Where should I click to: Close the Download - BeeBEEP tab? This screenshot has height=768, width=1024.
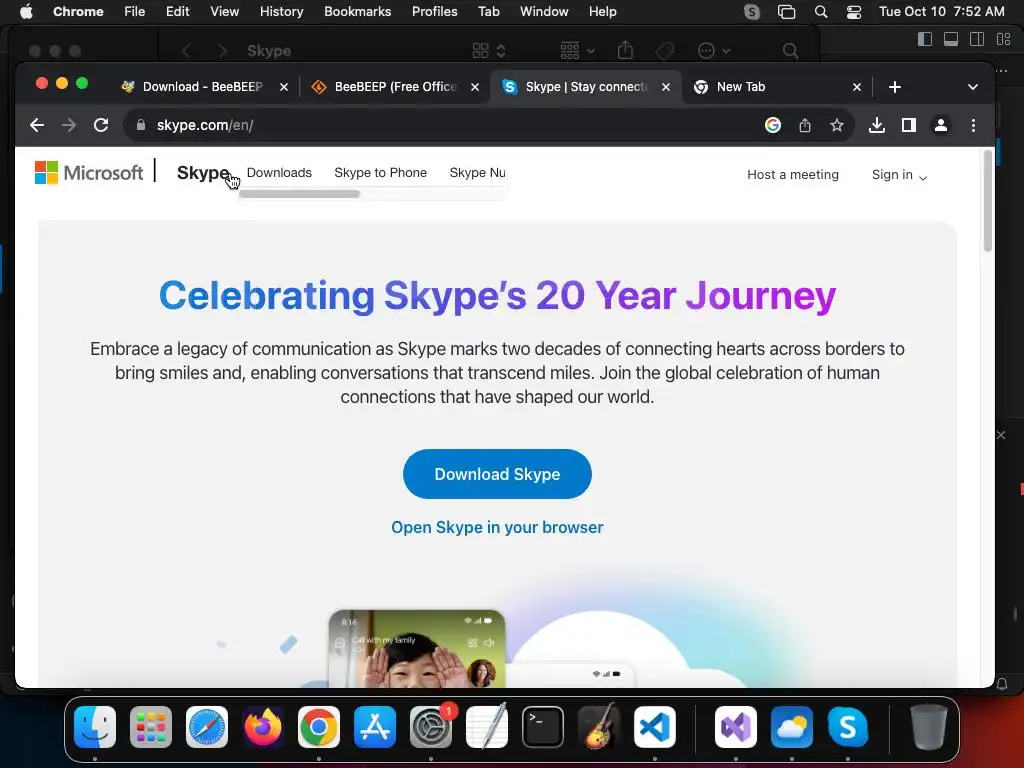(x=283, y=87)
